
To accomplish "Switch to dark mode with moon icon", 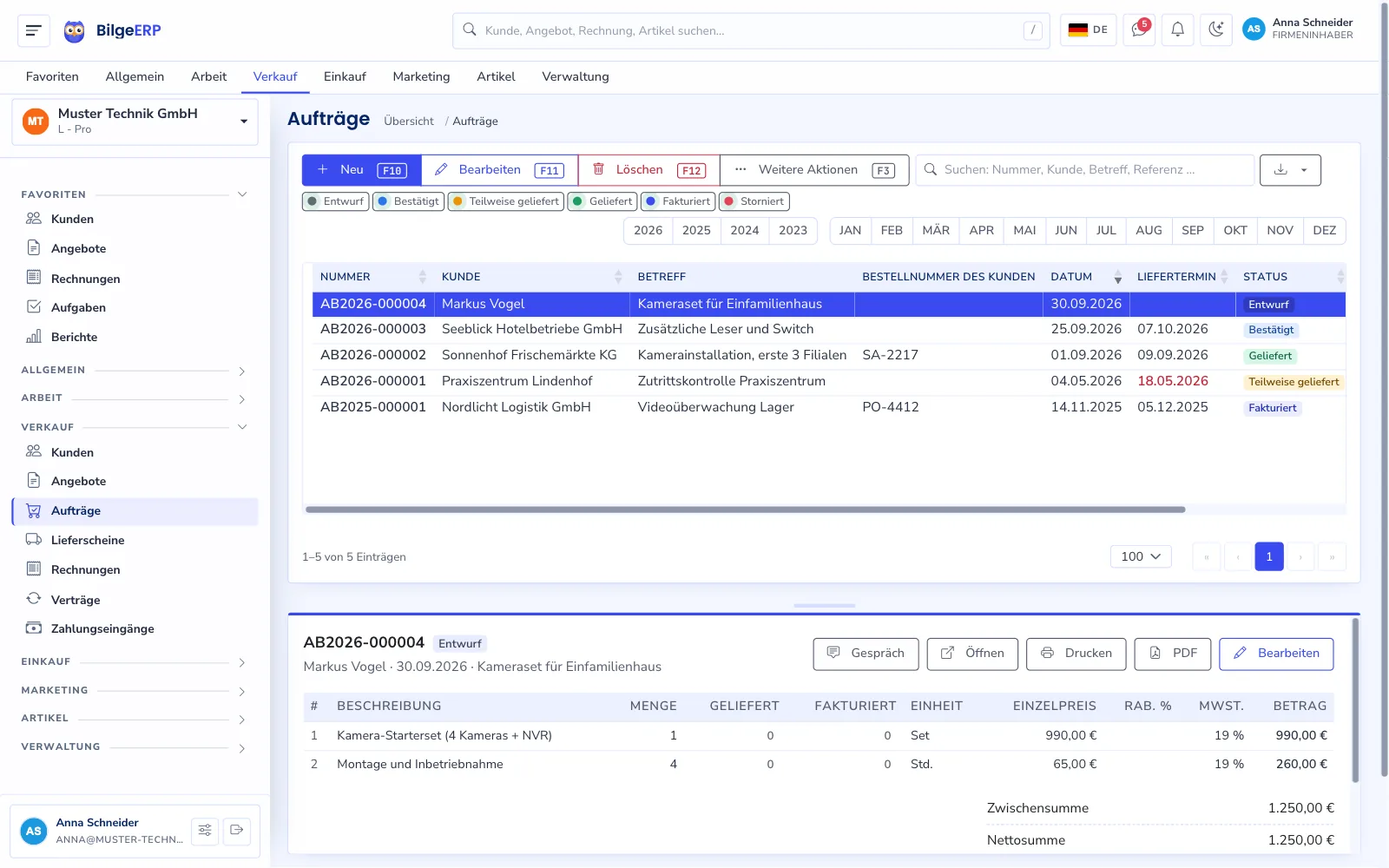I will click(x=1216, y=30).
